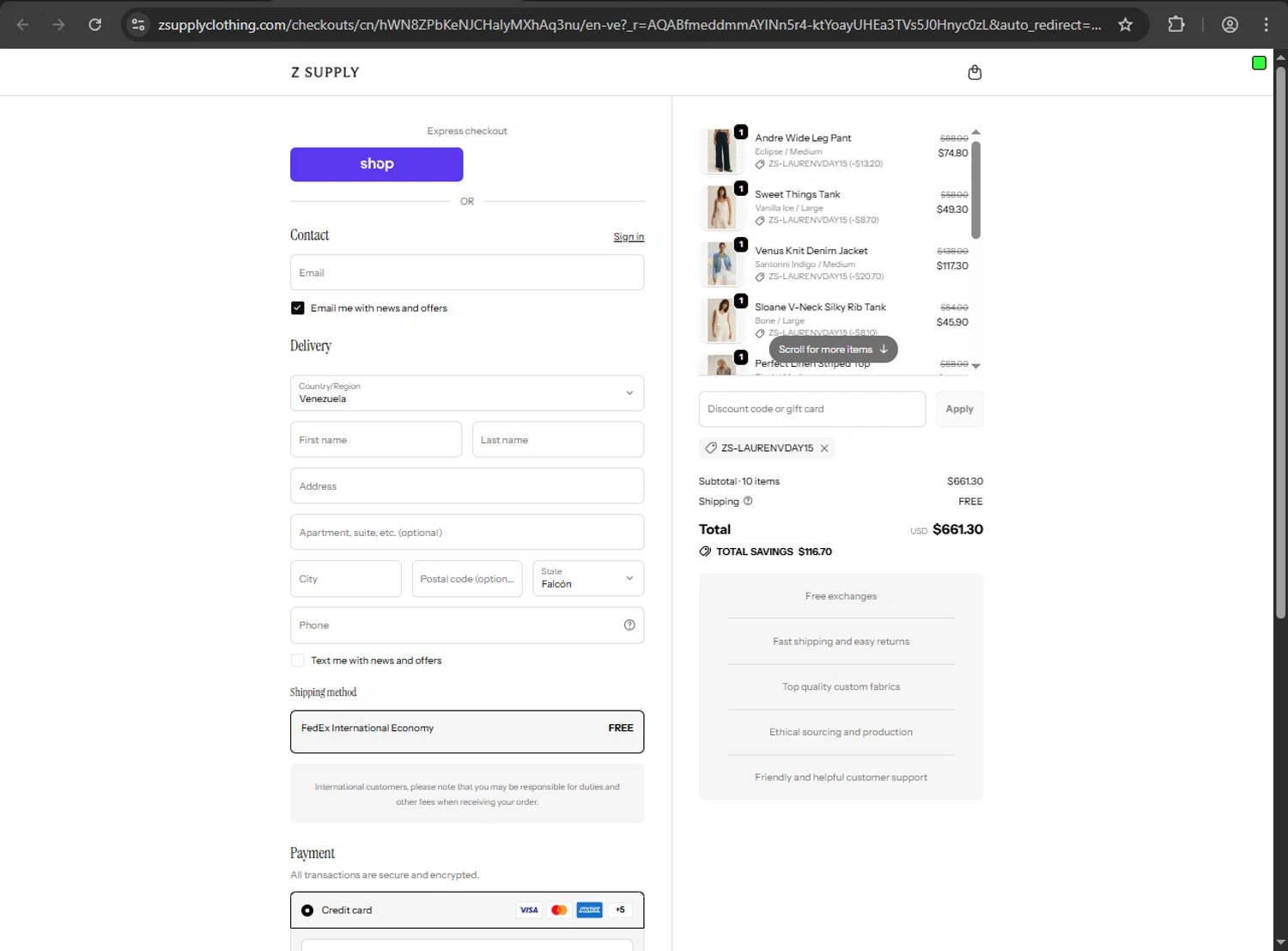Uncheck Email me with news and offers
Screen dimensions: 1288x951
point(297,308)
